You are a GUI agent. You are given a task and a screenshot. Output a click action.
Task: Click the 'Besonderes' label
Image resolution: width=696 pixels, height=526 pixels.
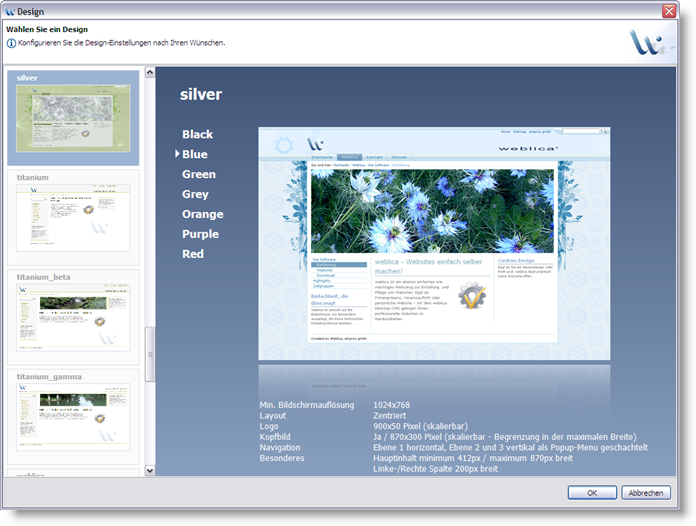tap(282, 458)
